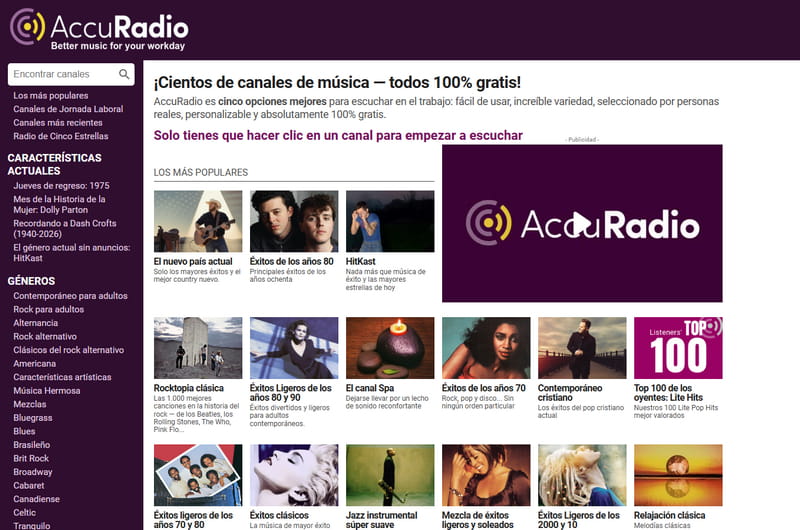Open Radio de Cinco Estrellas
This screenshot has width=800, height=530.
tap(61, 136)
